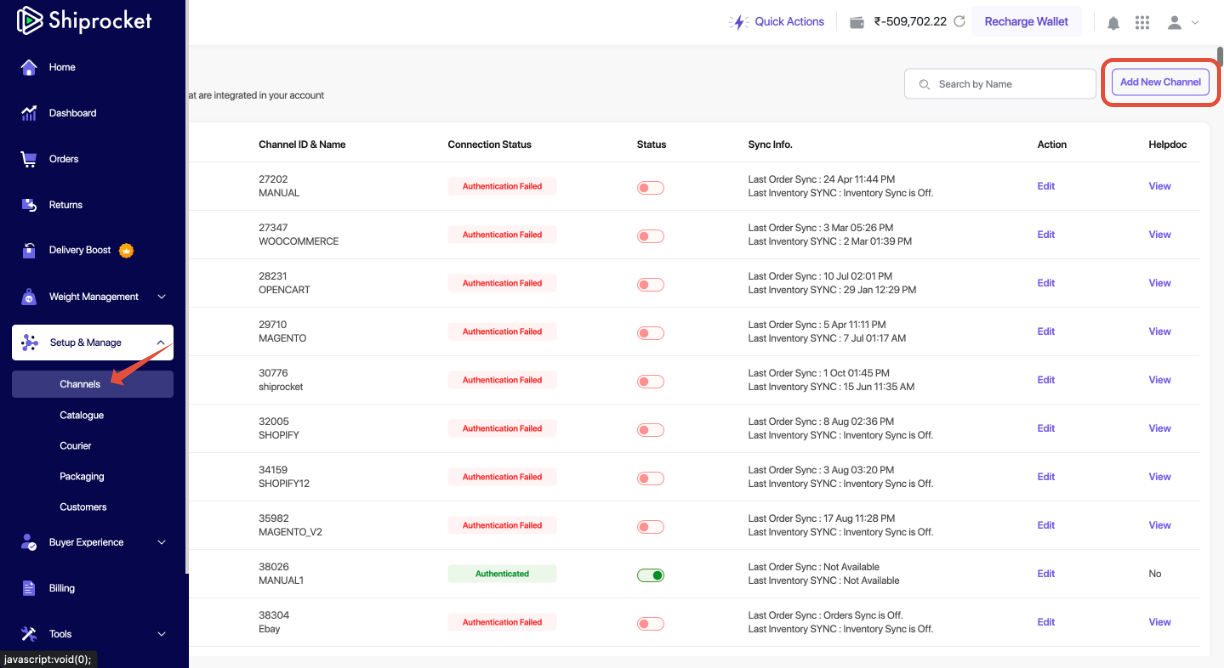Click the Setup & Manage icon
This screenshot has width=1224, height=668.
pos(30,342)
